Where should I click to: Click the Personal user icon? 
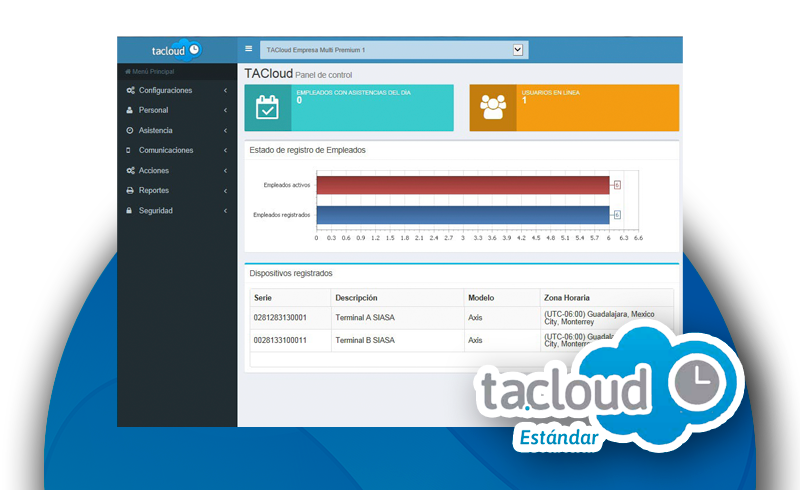click(x=130, y=110)
